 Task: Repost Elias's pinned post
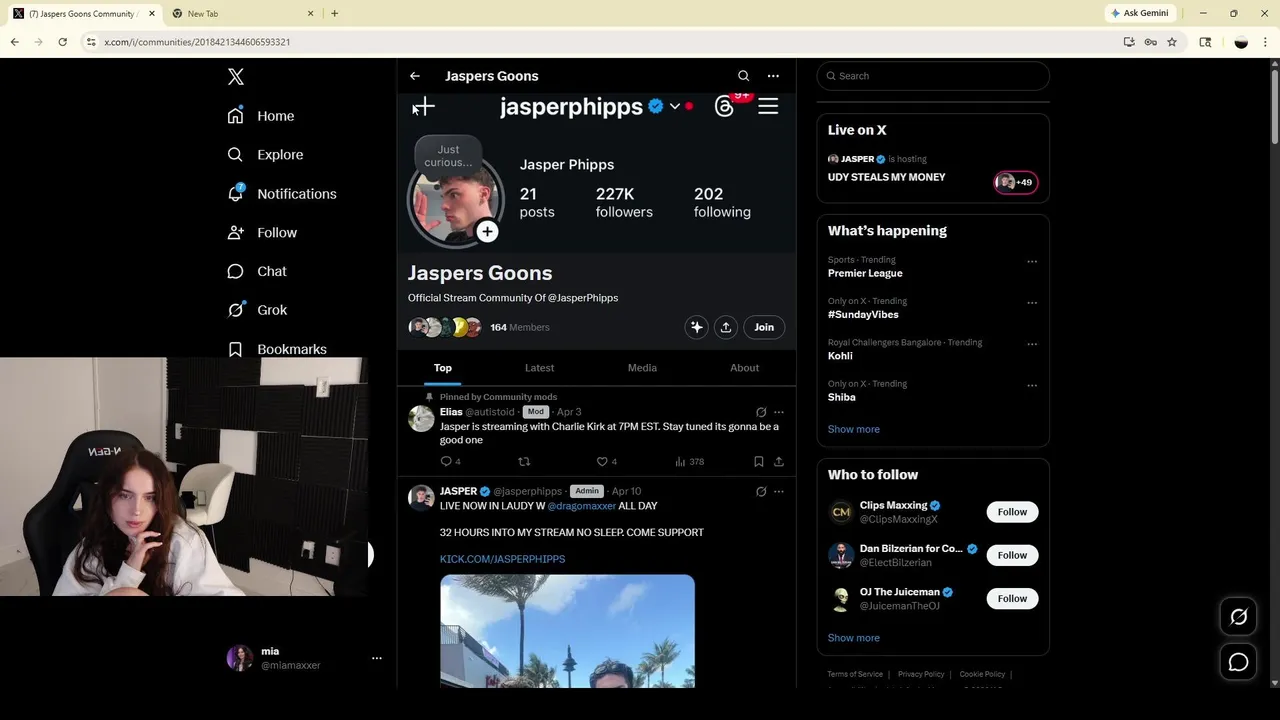coord(524,461)
